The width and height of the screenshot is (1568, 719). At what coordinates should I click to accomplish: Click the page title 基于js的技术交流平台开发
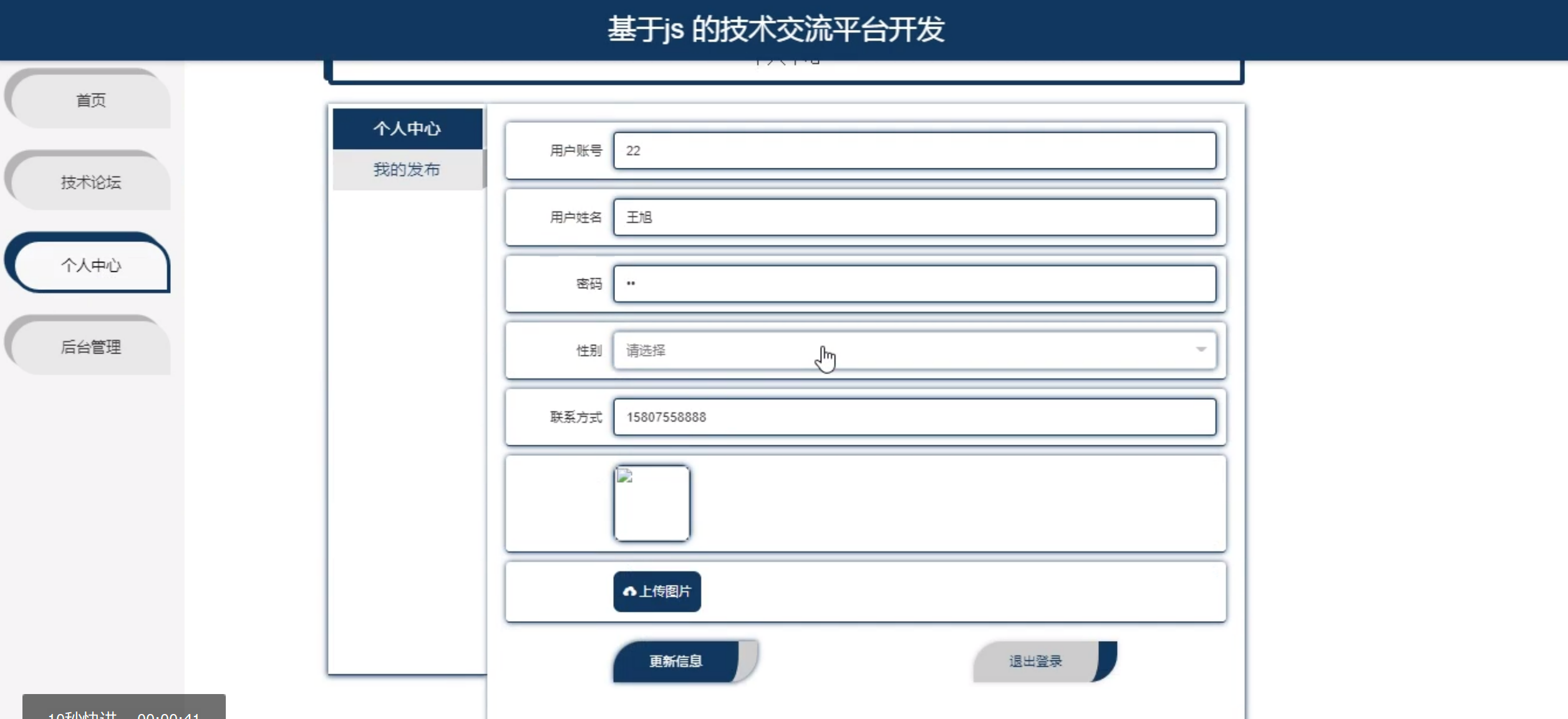776,29
